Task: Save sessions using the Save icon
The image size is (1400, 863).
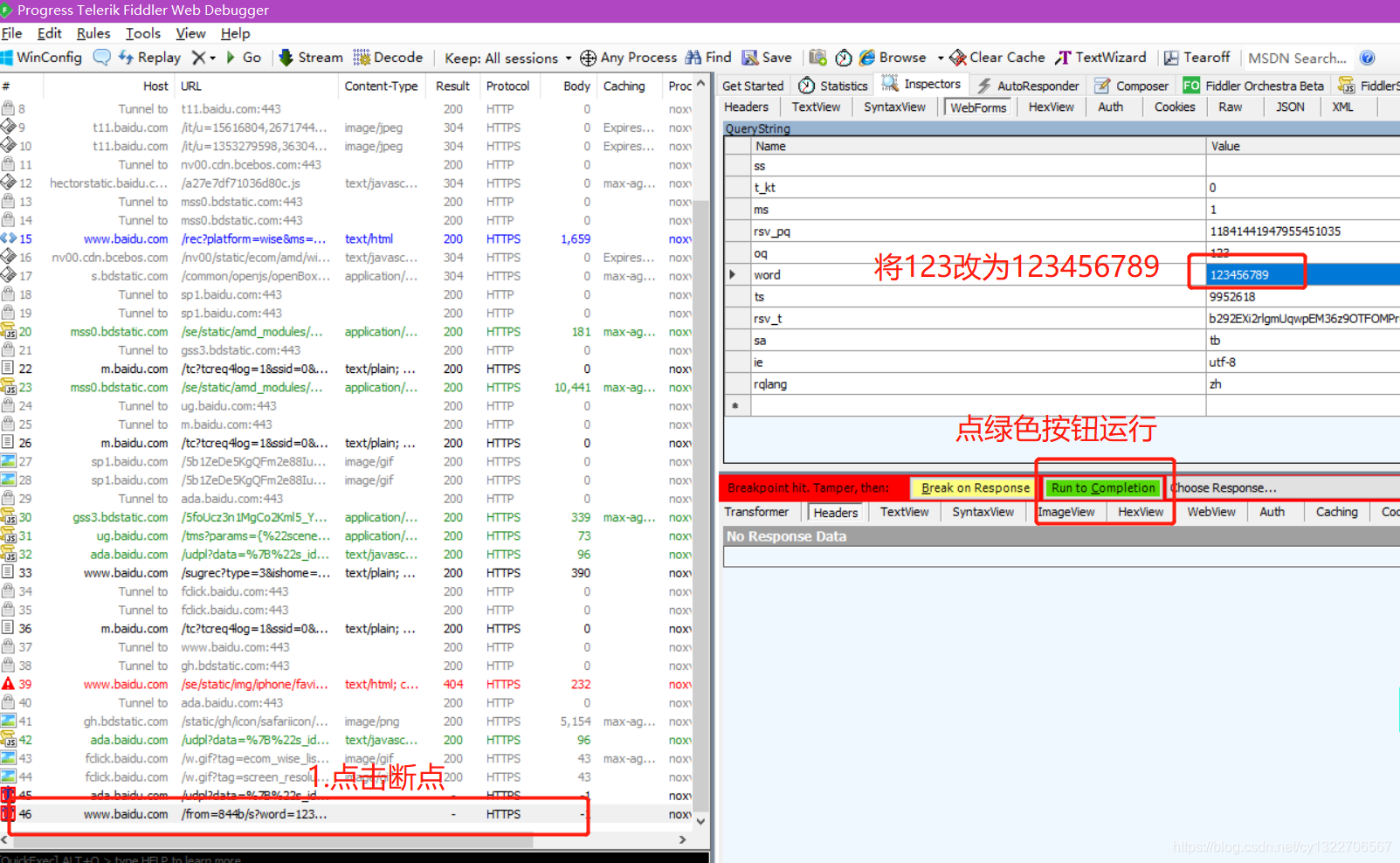Action: pyautogui.click(x=767, y=58)
